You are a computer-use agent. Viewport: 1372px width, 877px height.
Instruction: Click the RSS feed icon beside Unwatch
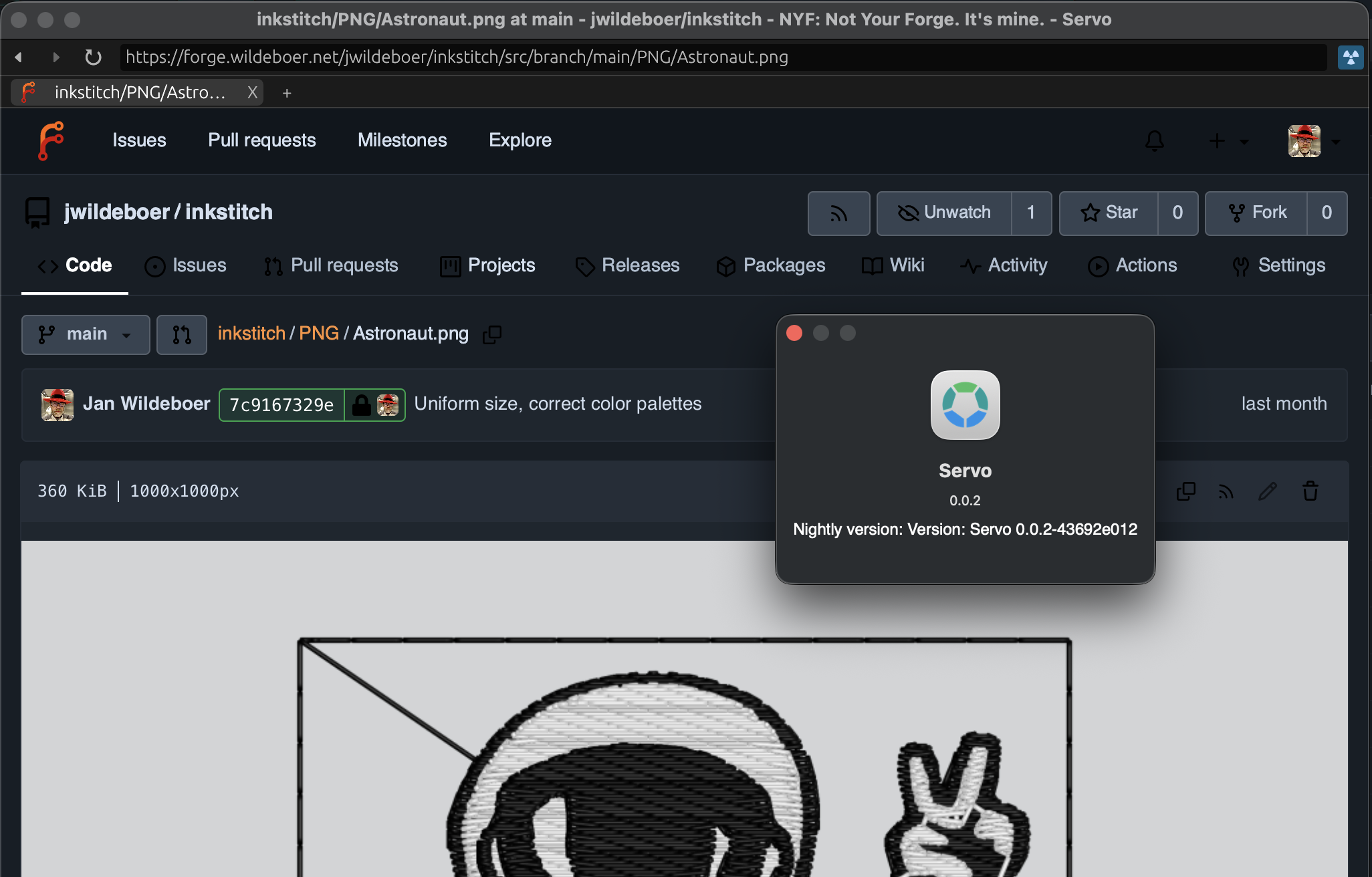838,213
